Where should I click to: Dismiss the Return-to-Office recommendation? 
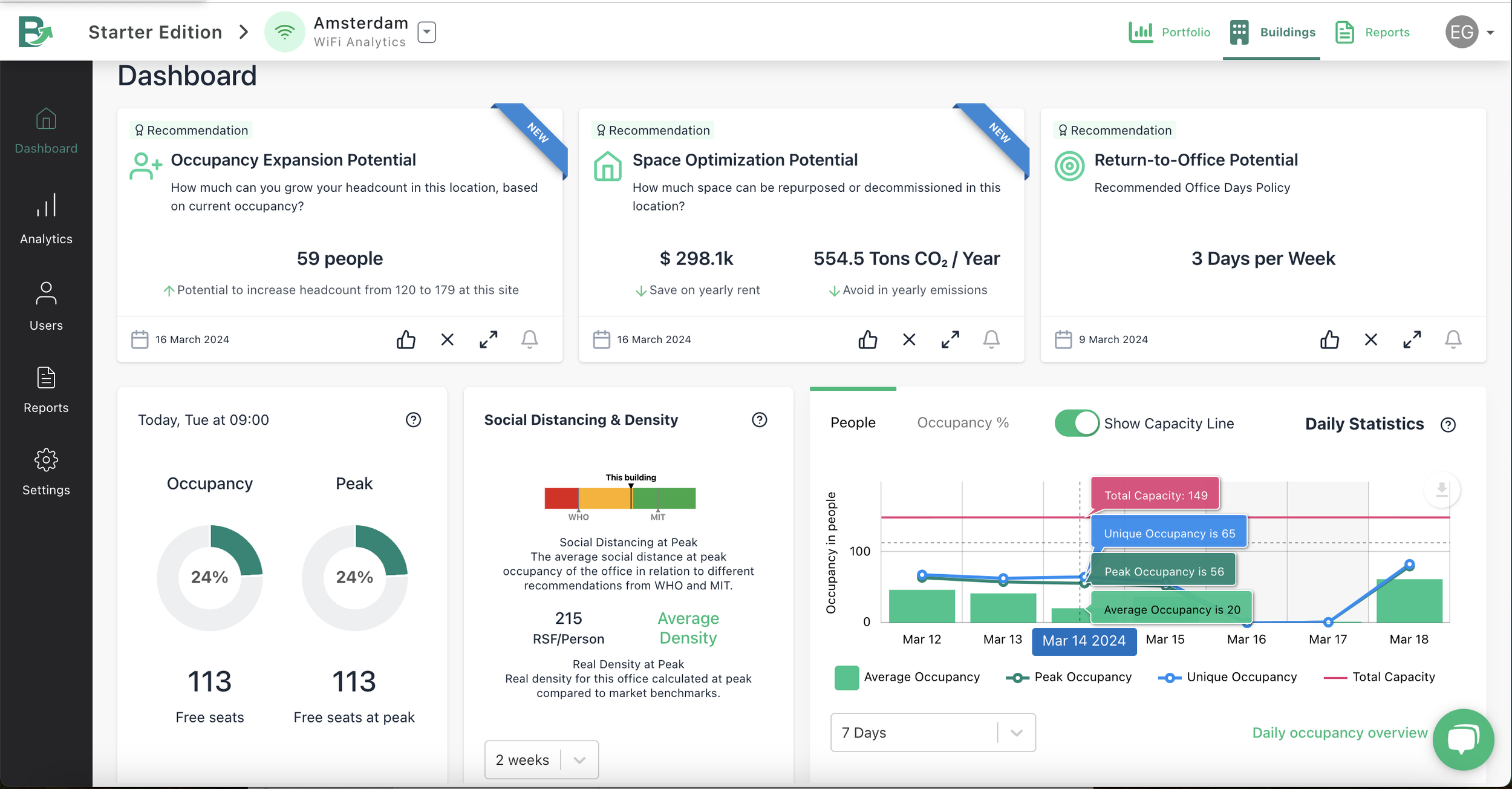tap(1371, 339)
